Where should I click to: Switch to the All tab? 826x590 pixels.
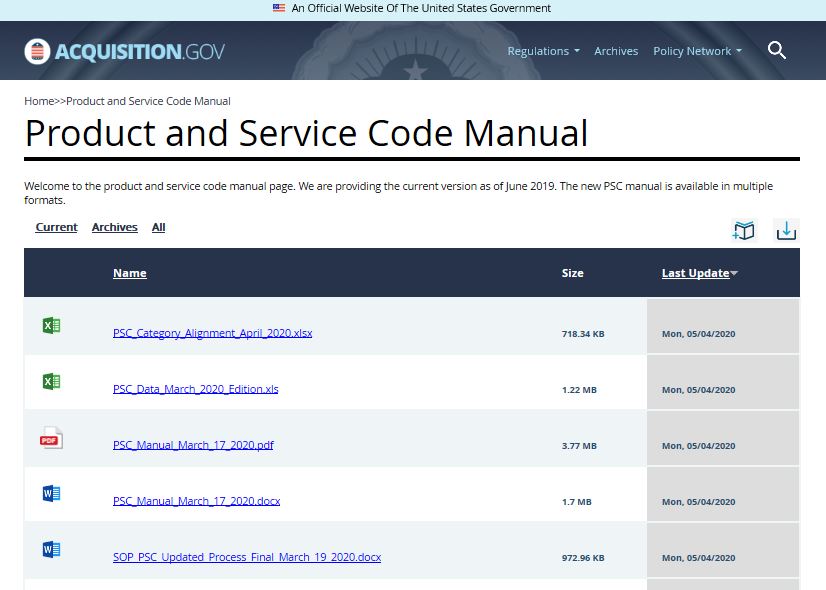(x=159, y=227)
